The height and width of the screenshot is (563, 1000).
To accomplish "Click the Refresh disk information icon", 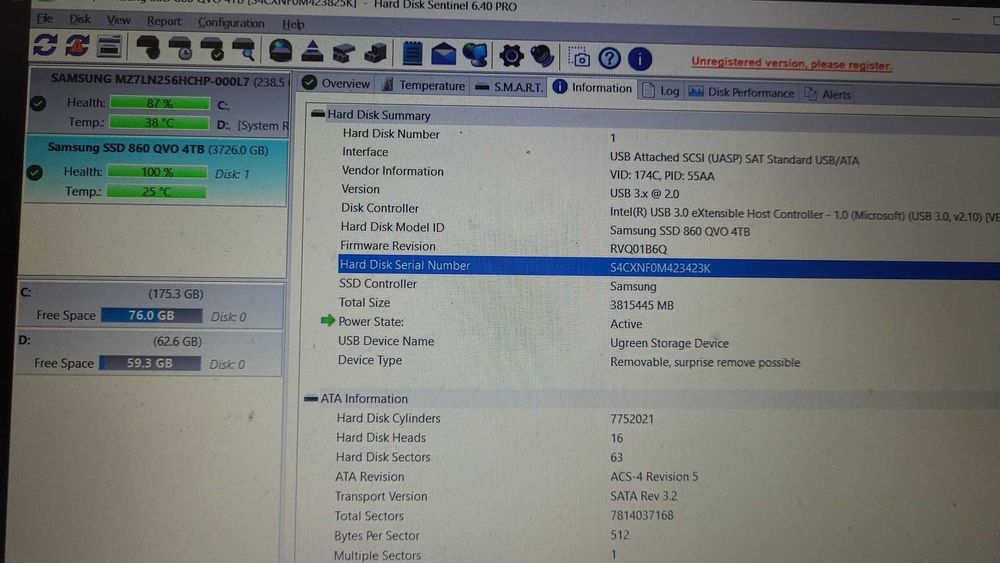I will [x=45, y=45].
